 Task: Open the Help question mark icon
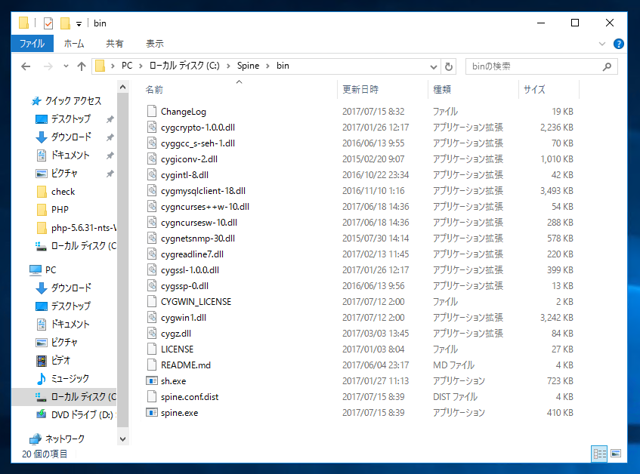(x=618, y=44)
